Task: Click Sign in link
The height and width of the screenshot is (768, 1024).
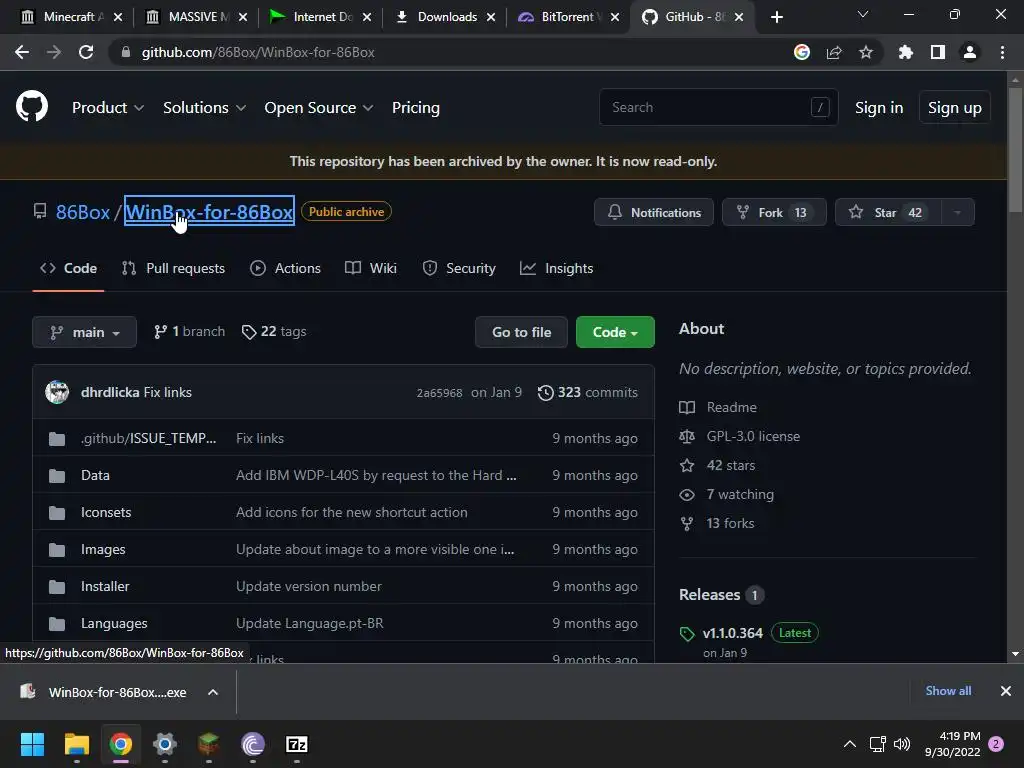Action: [x=879, y=108]
